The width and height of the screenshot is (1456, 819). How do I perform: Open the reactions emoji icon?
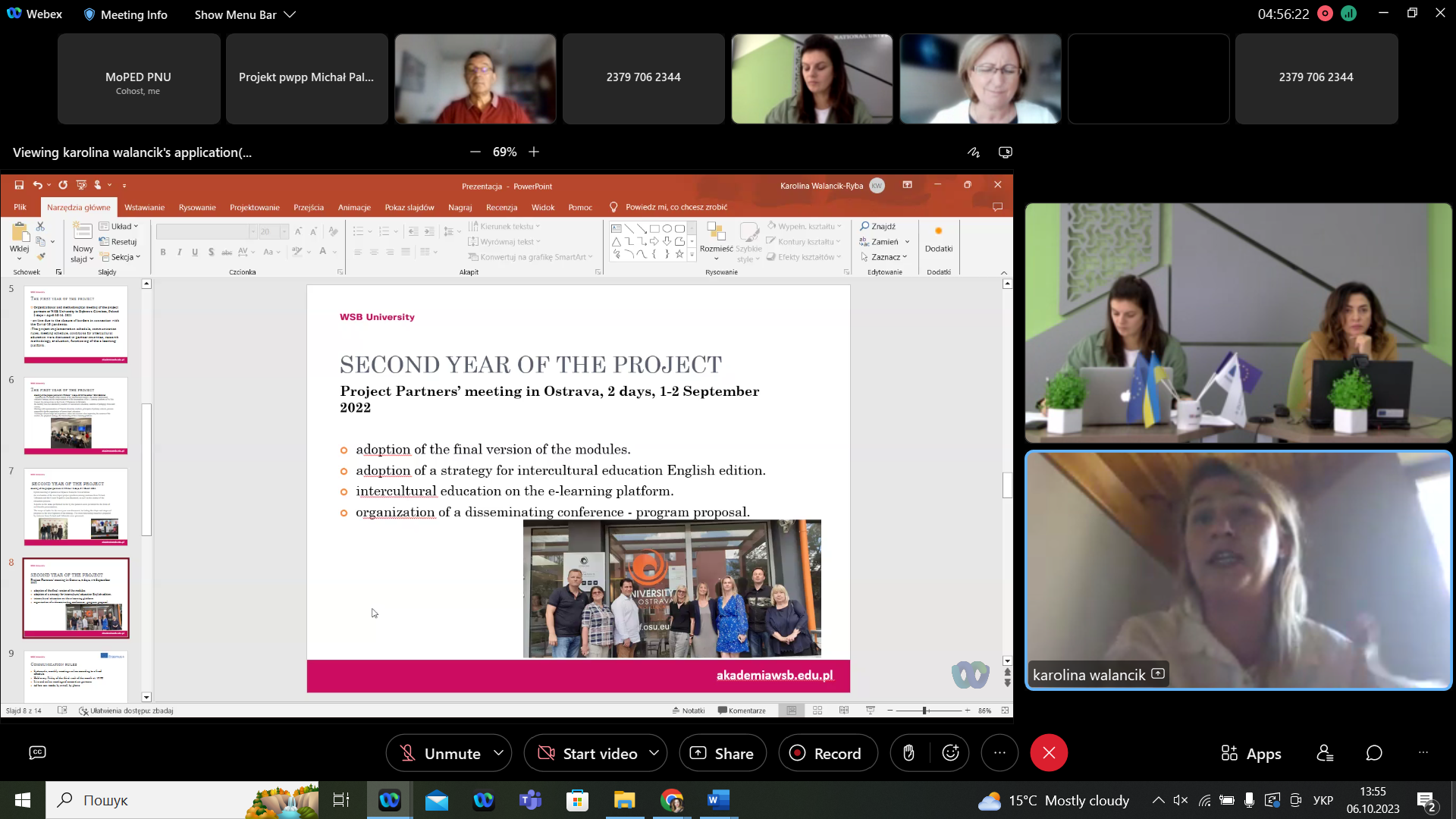(951, 753)
